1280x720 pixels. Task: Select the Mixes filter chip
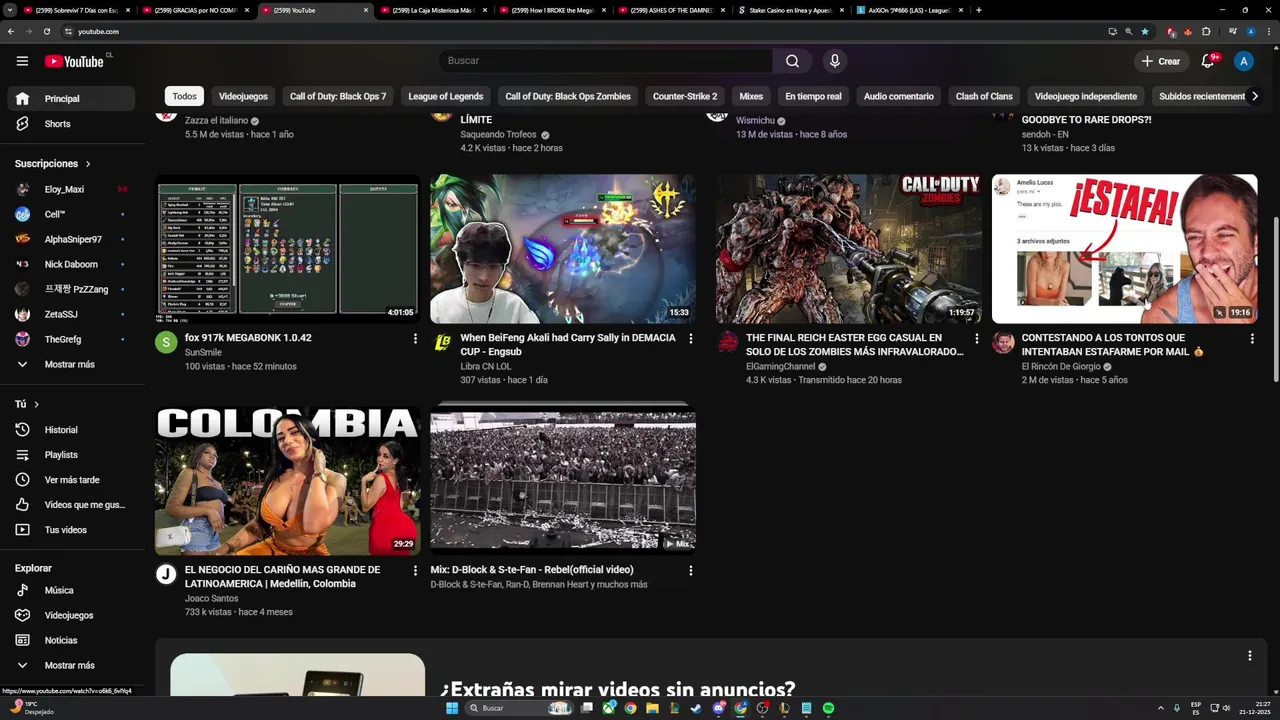751,96
